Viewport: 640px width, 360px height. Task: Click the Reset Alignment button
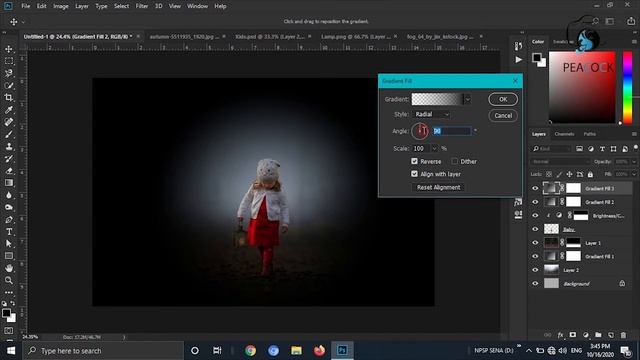click(x=438, y=187)
